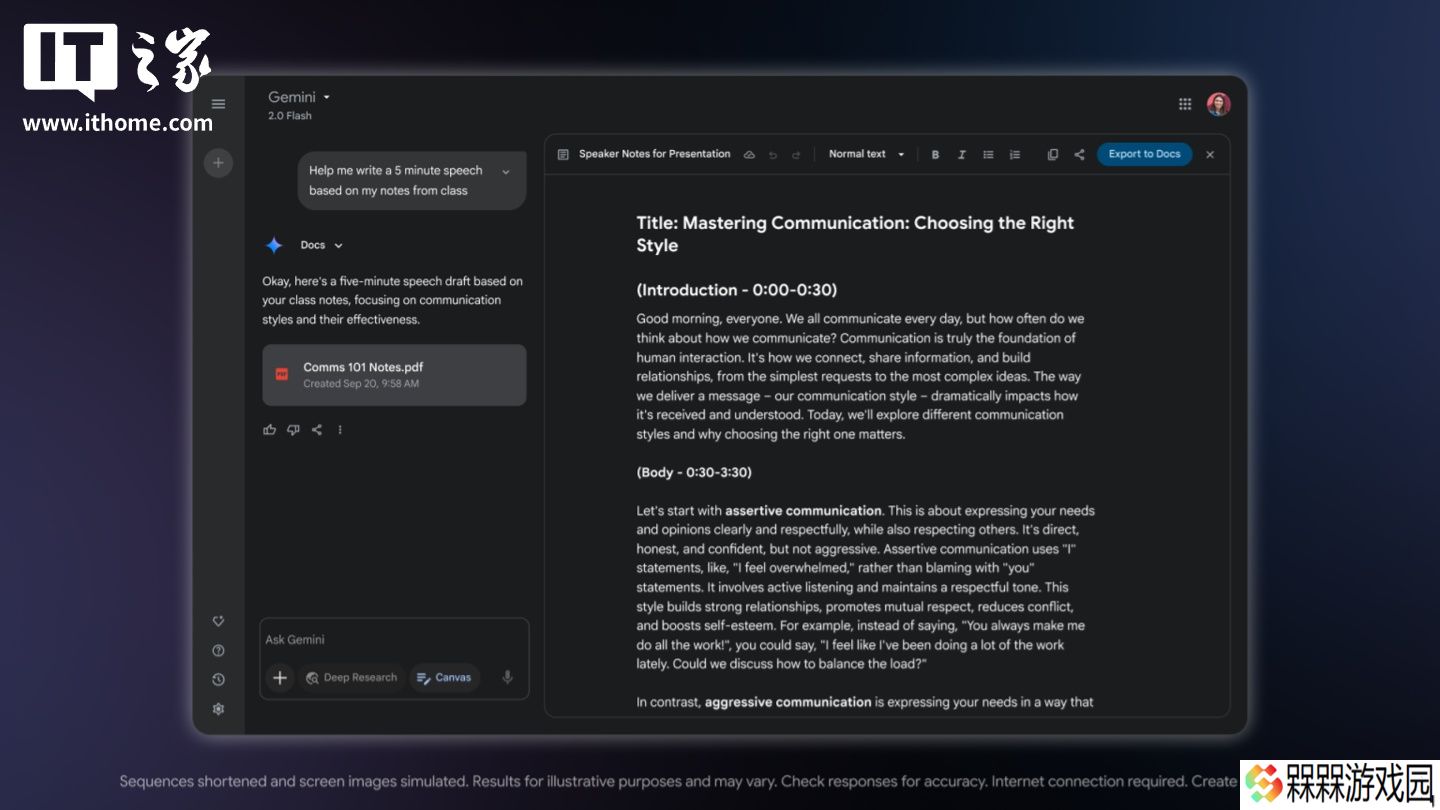This screenshot has width=1440, height=810.
Task: Undo the last edit in canvas
Action: pos(773,155)
